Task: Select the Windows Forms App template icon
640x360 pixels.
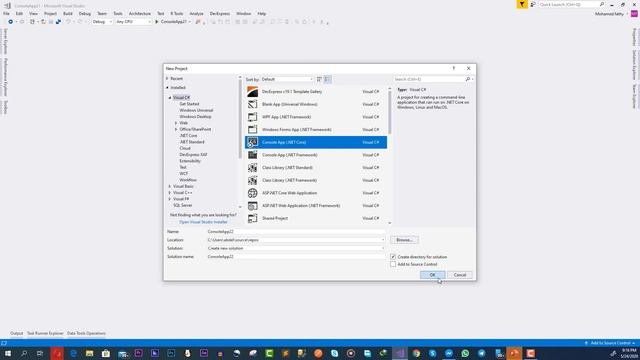Action: 253,130
